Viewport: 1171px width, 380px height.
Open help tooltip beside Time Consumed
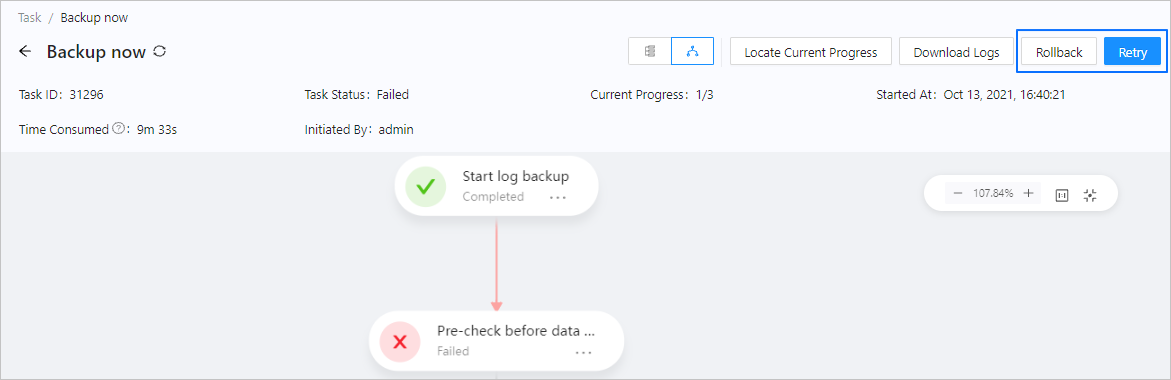click(118, 129)
